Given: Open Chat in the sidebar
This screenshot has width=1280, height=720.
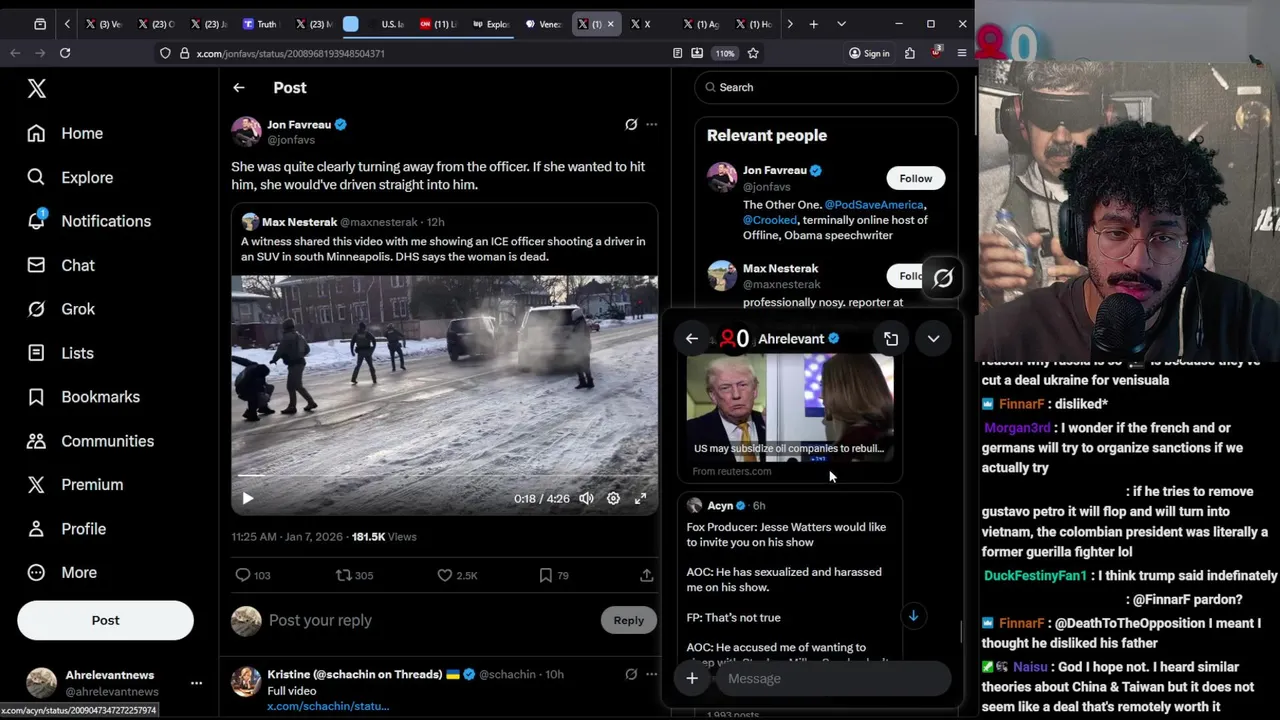Looking at the screenshot, I should click(x=61, y=265).
